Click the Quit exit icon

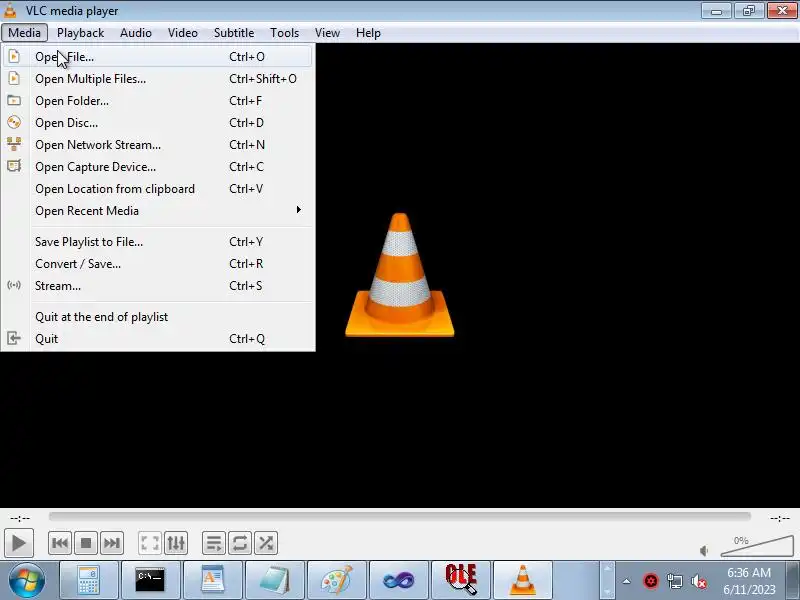[14, 338]
